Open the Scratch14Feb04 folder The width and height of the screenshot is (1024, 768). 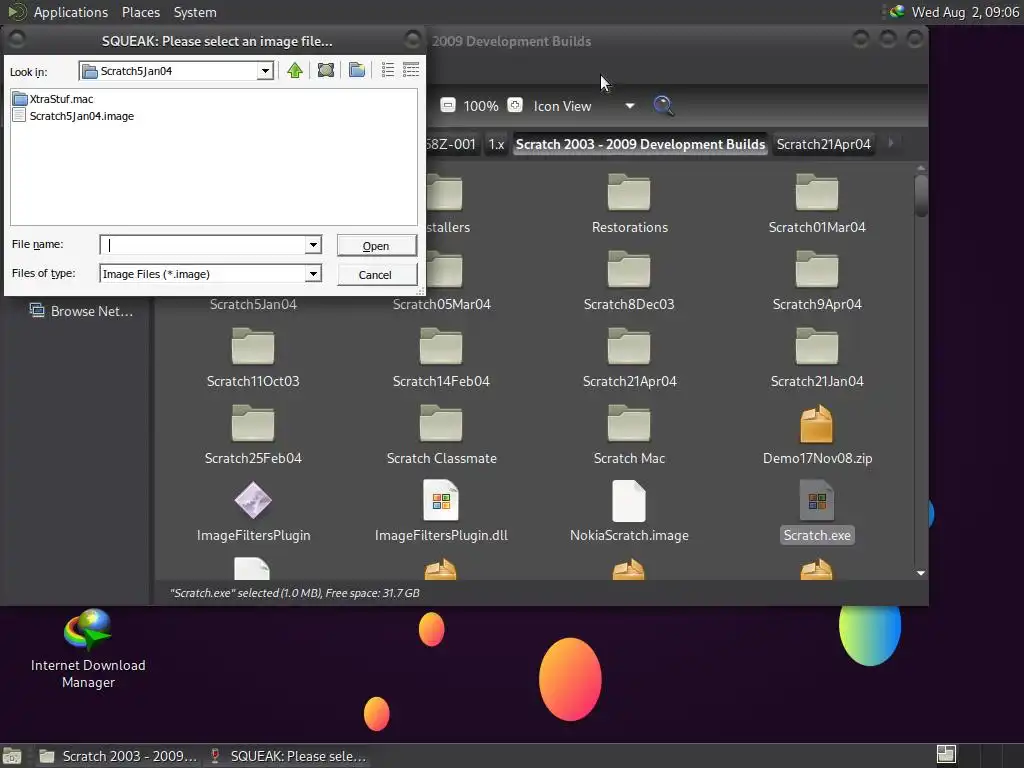[441, 357]
